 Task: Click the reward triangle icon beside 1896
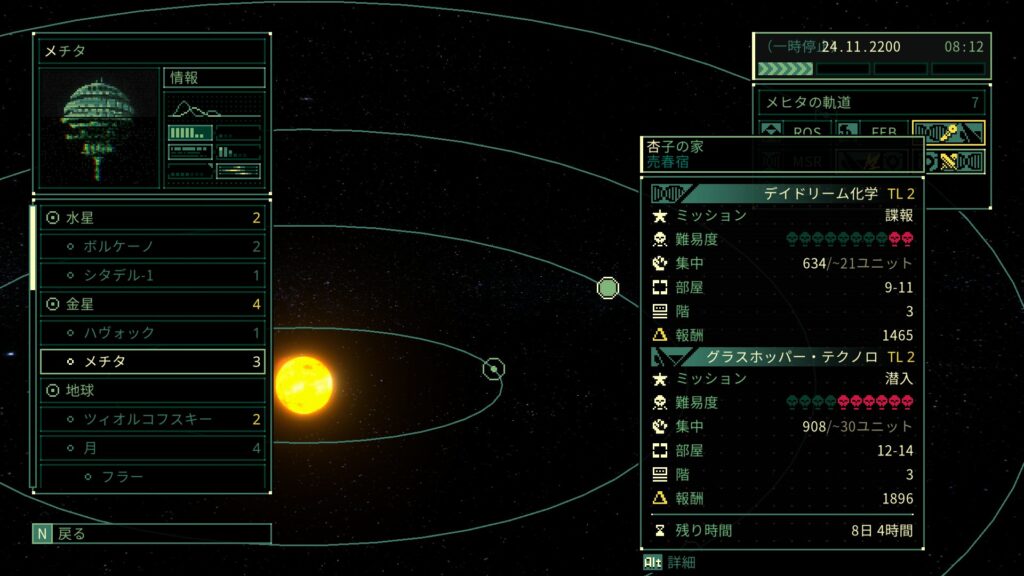tap(660, 498)
